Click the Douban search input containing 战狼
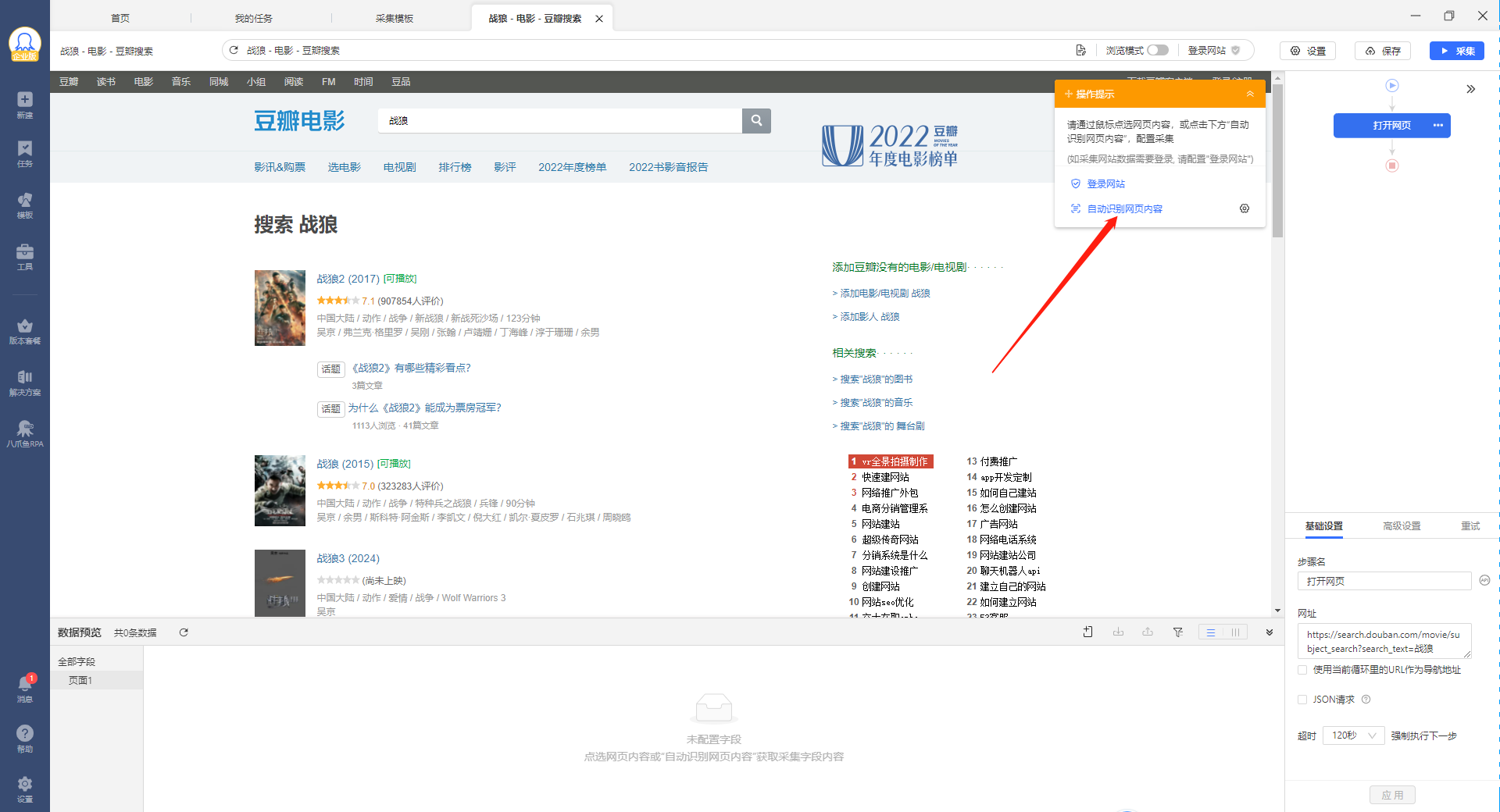Image resolution: width=1500 pixels, height=812 pixels. coord(560,120)
